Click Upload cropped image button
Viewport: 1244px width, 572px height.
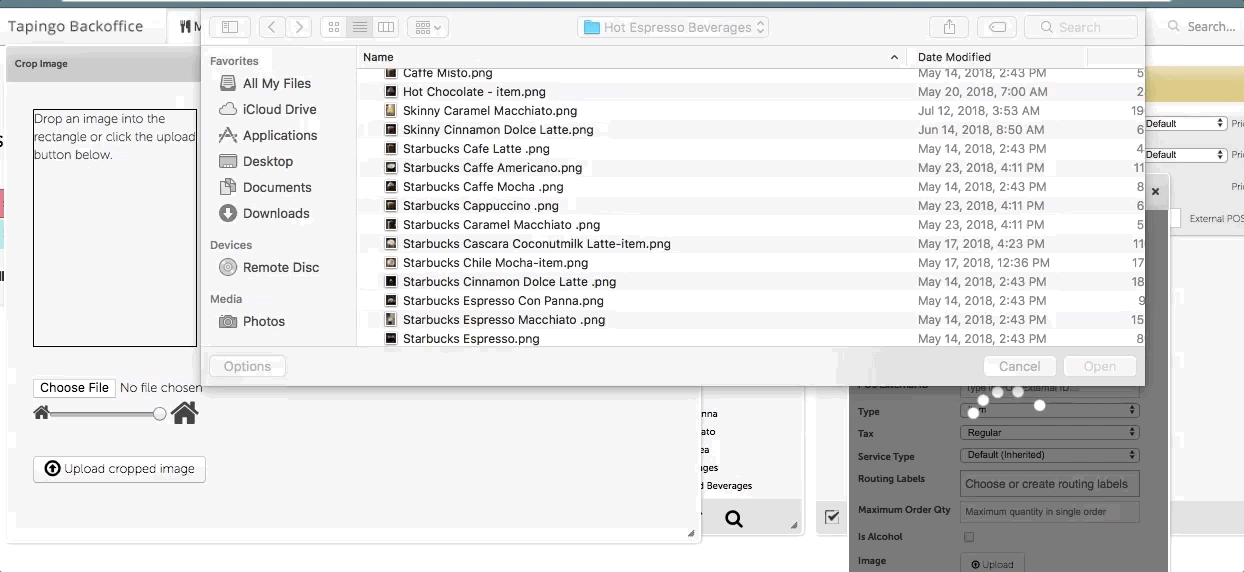119,469
